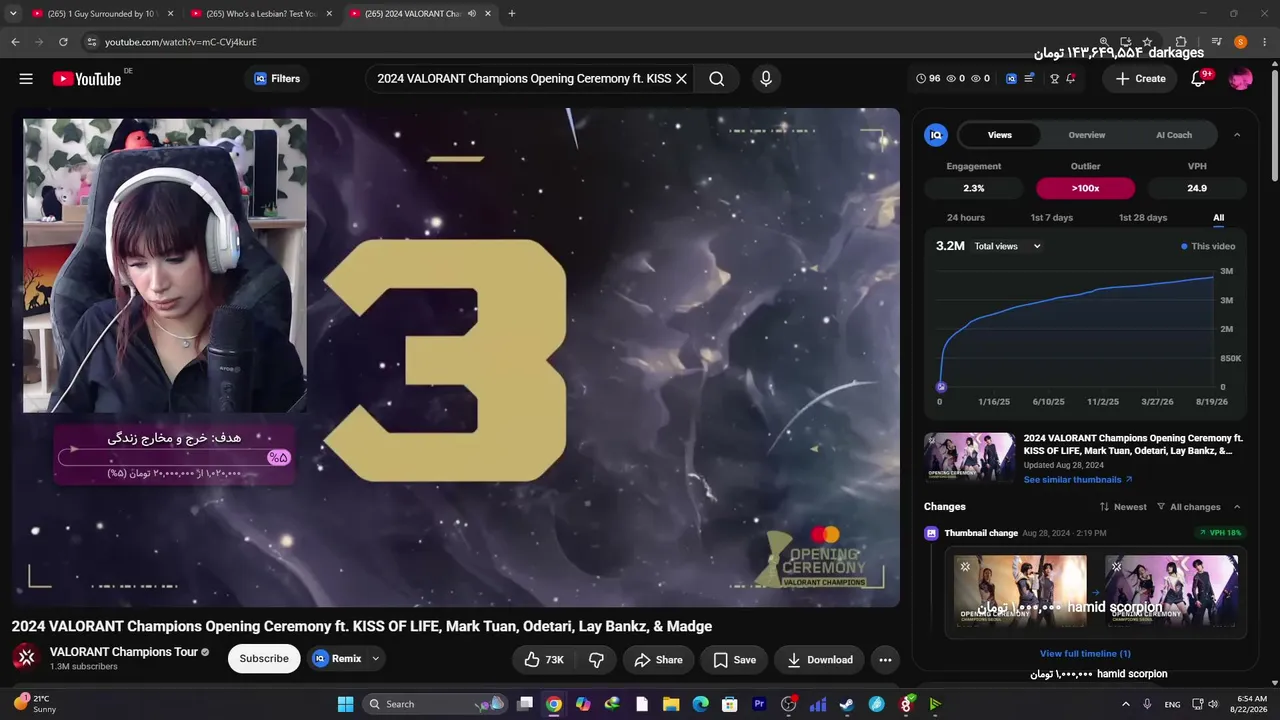1280x720 pixels.
Task: Dislike the video with thumbs down
Action: pyautogui.click(x=597, y=660)
